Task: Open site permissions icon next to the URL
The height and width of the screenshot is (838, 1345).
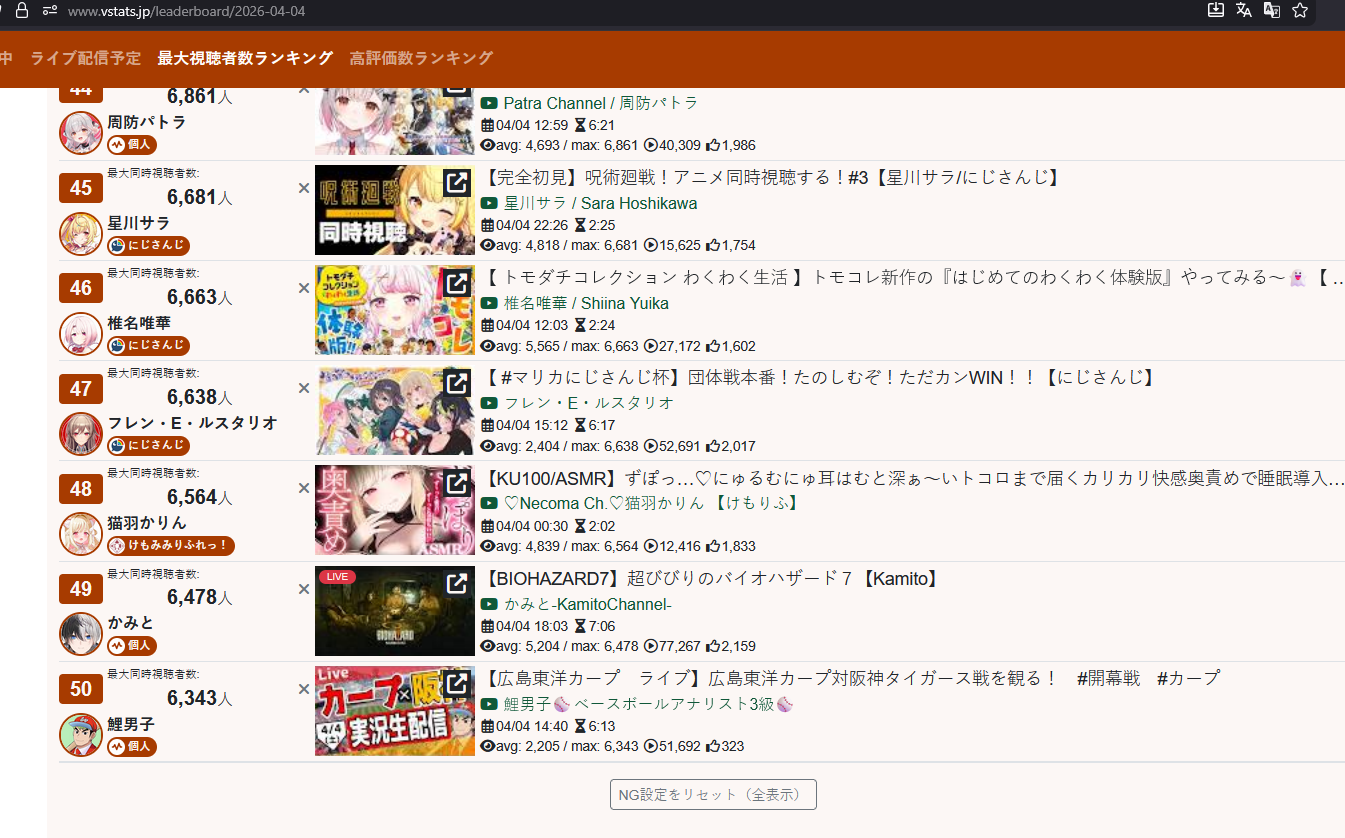Action: tap(50, 11)
